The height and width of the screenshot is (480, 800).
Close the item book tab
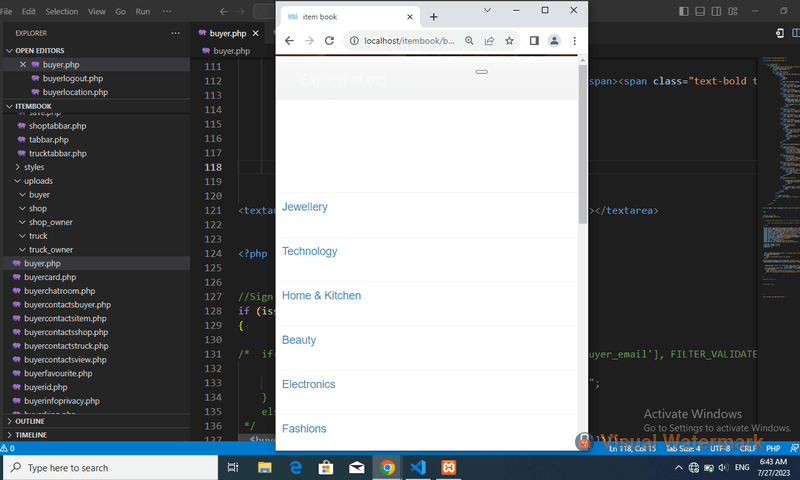[x=410, y=17]
